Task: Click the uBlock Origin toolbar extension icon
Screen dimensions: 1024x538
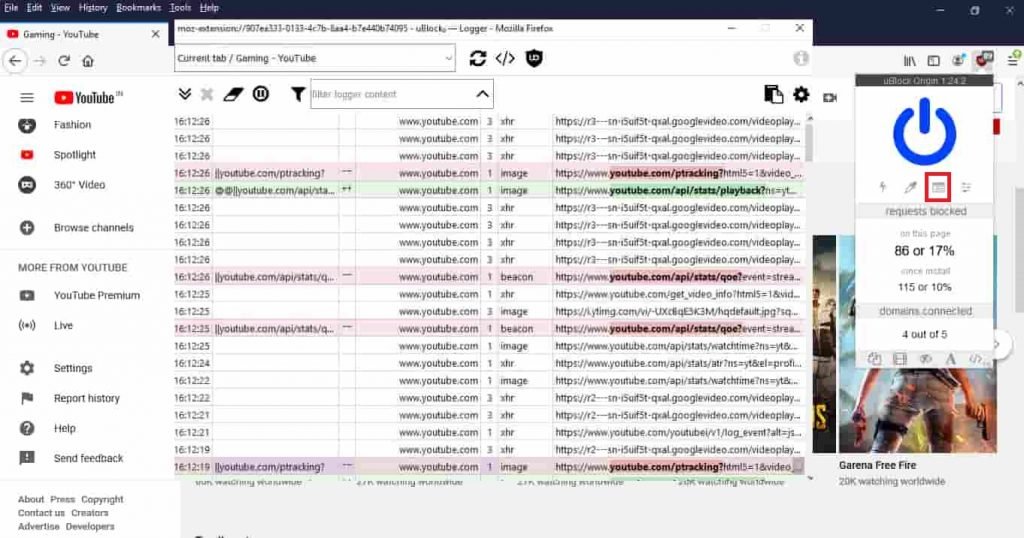Action: 984,59
